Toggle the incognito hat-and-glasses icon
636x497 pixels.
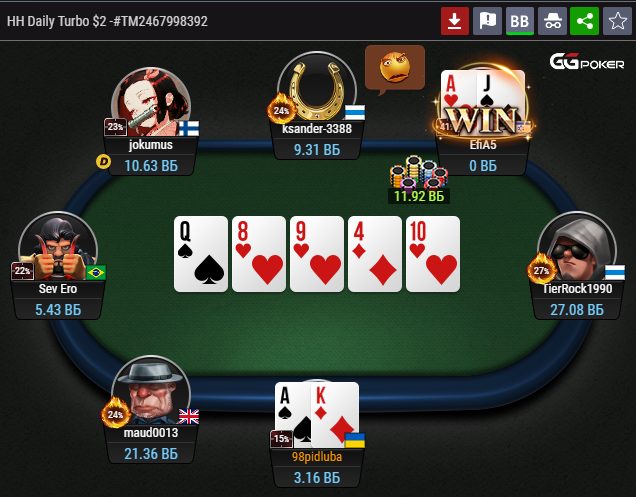tap(552, 21)
